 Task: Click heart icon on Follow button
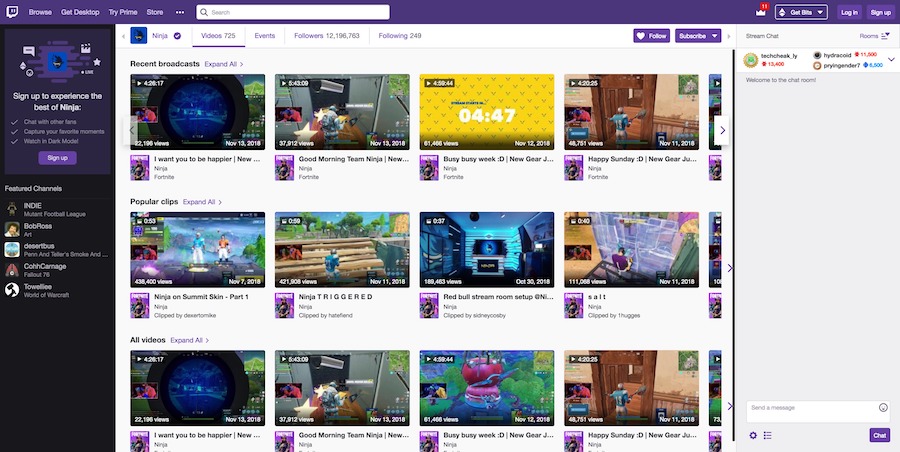(641, 36)
